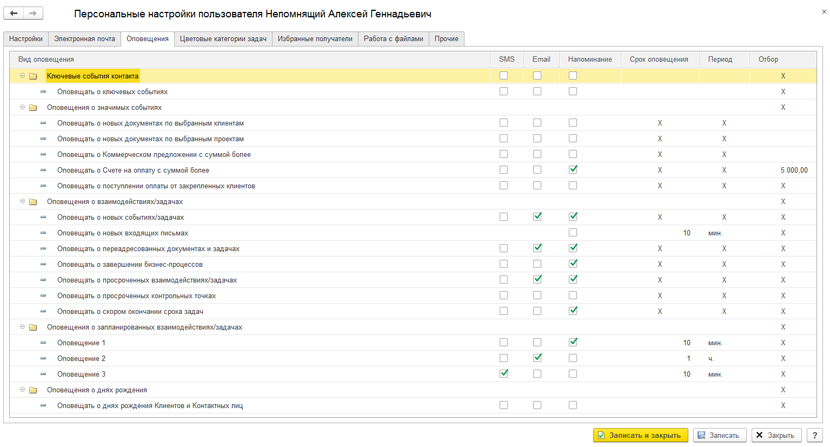Screen dimensions: 830x447
Task: Collapse the Ключевые события контакта group
Action: coord(22,76)
